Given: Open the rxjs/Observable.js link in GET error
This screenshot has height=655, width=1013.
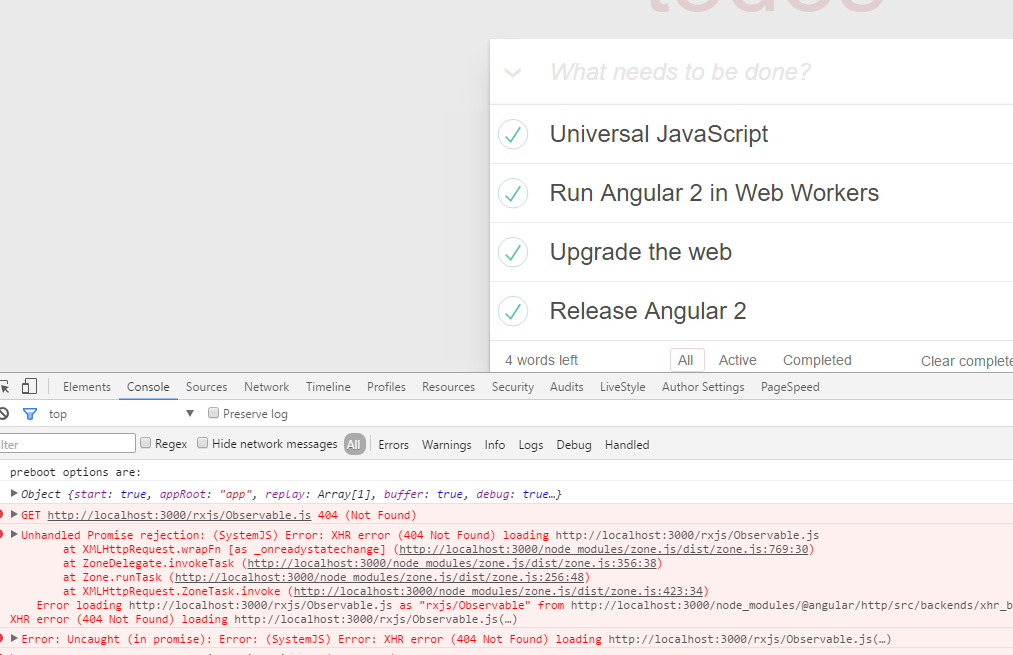Looking at the screenshot, I should (x=179, y=515).
